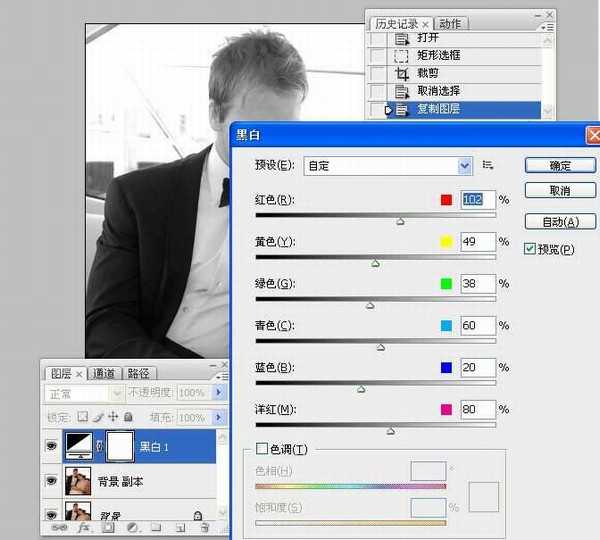
Task: Open the History panel flyout menu
Action: click(x=546, y=29)
